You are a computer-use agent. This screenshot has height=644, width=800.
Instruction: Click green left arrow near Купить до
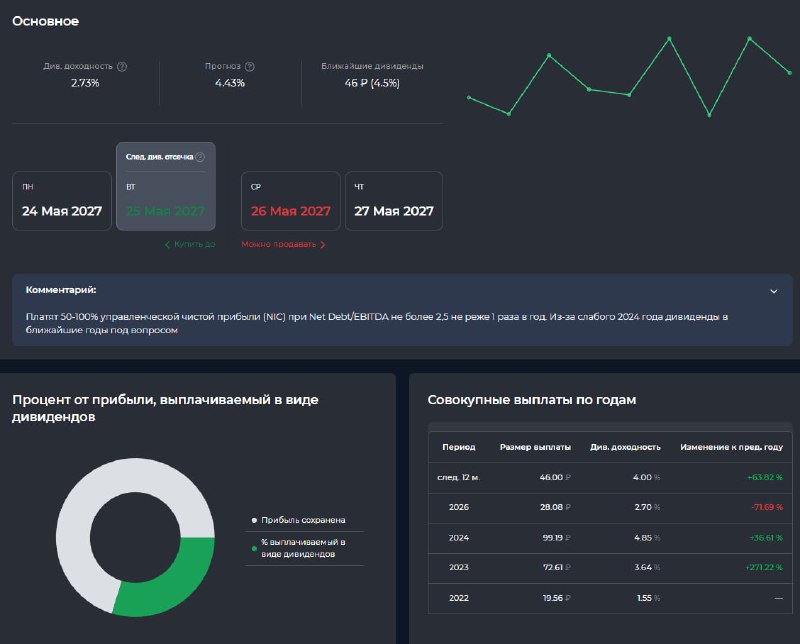tap(167, 245)
